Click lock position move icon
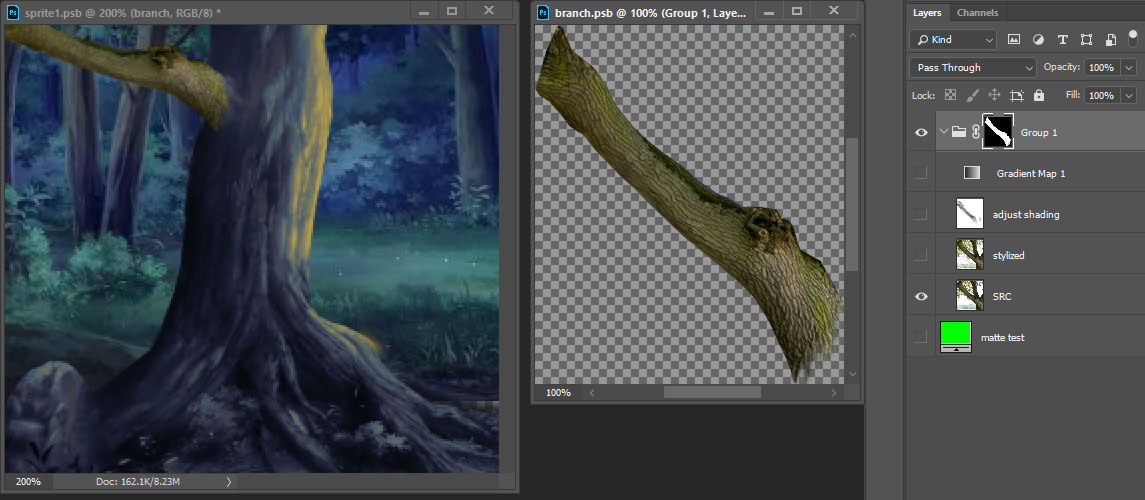 point(994,95)
